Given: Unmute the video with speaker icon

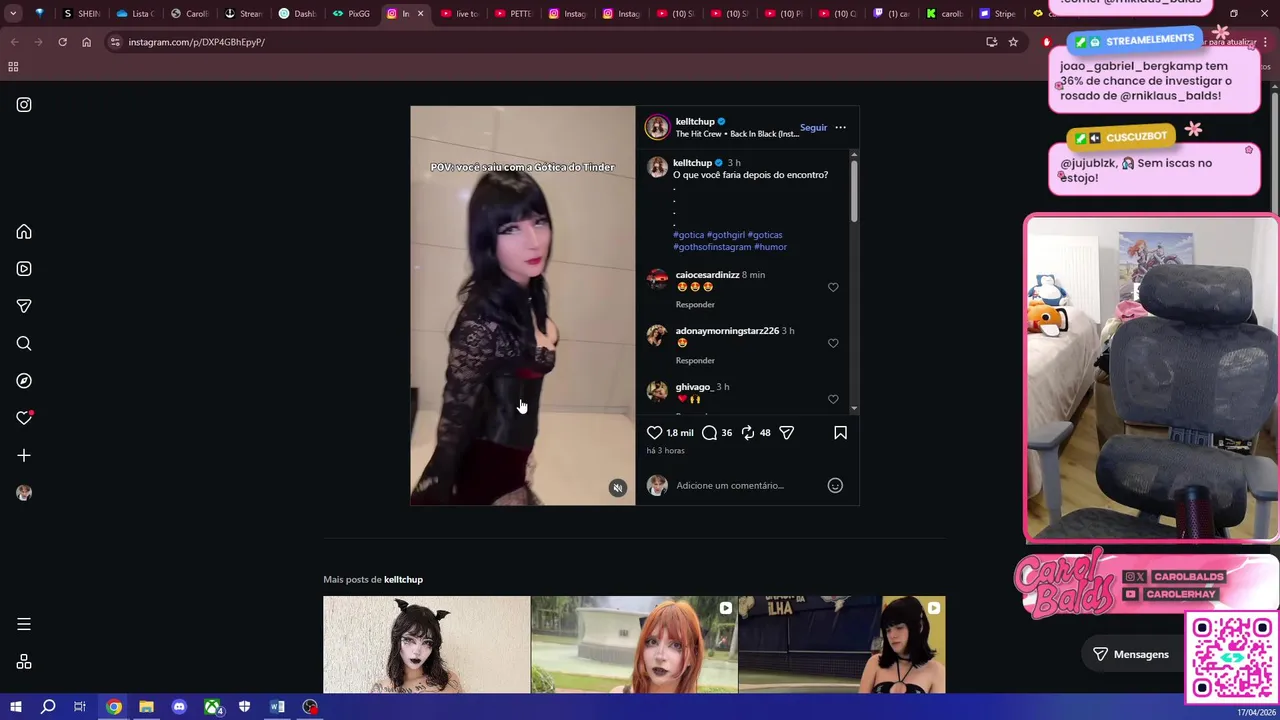Looking at the screenshot, I should tap(617, 488).
